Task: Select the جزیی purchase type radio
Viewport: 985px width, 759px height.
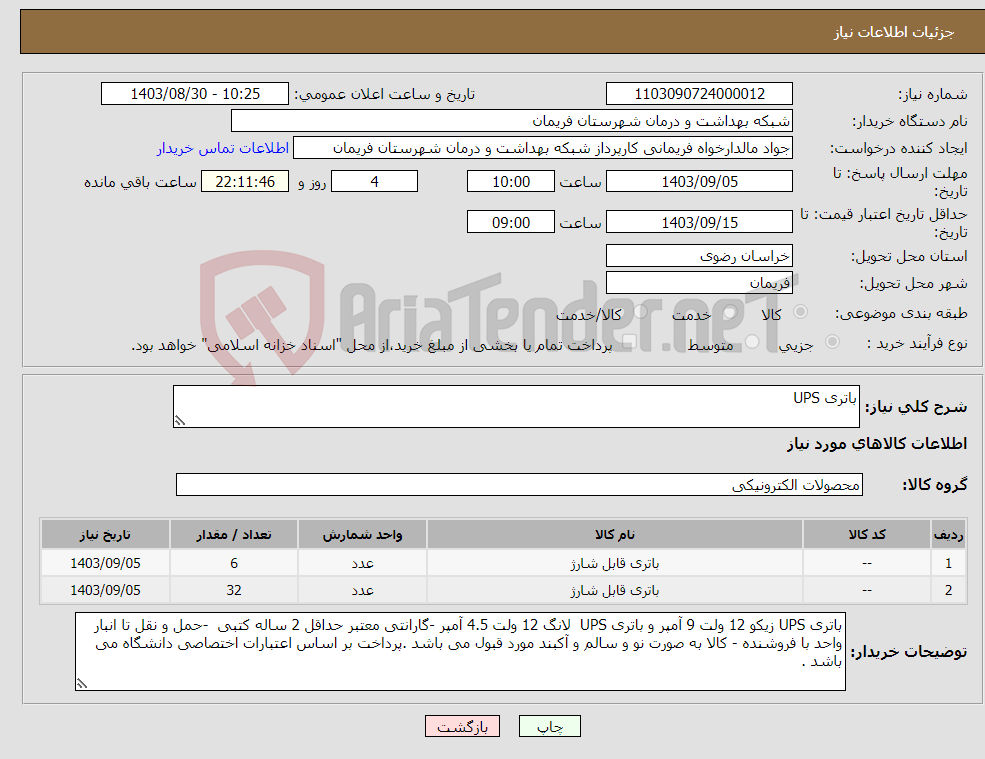Action: (832, 342)
